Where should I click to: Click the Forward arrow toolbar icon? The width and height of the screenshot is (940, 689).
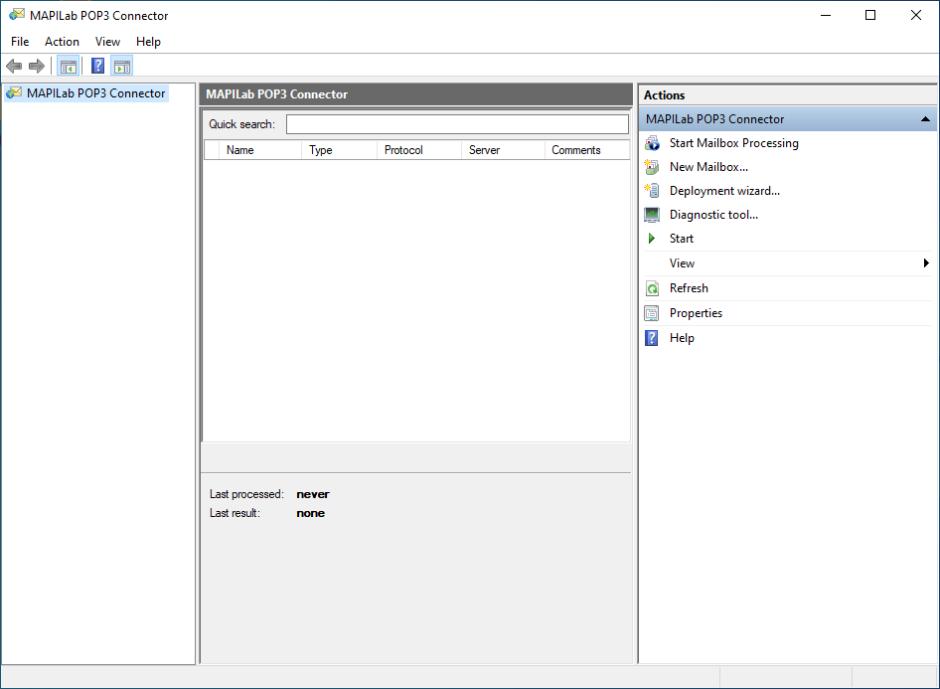click(x=37, y=66)
